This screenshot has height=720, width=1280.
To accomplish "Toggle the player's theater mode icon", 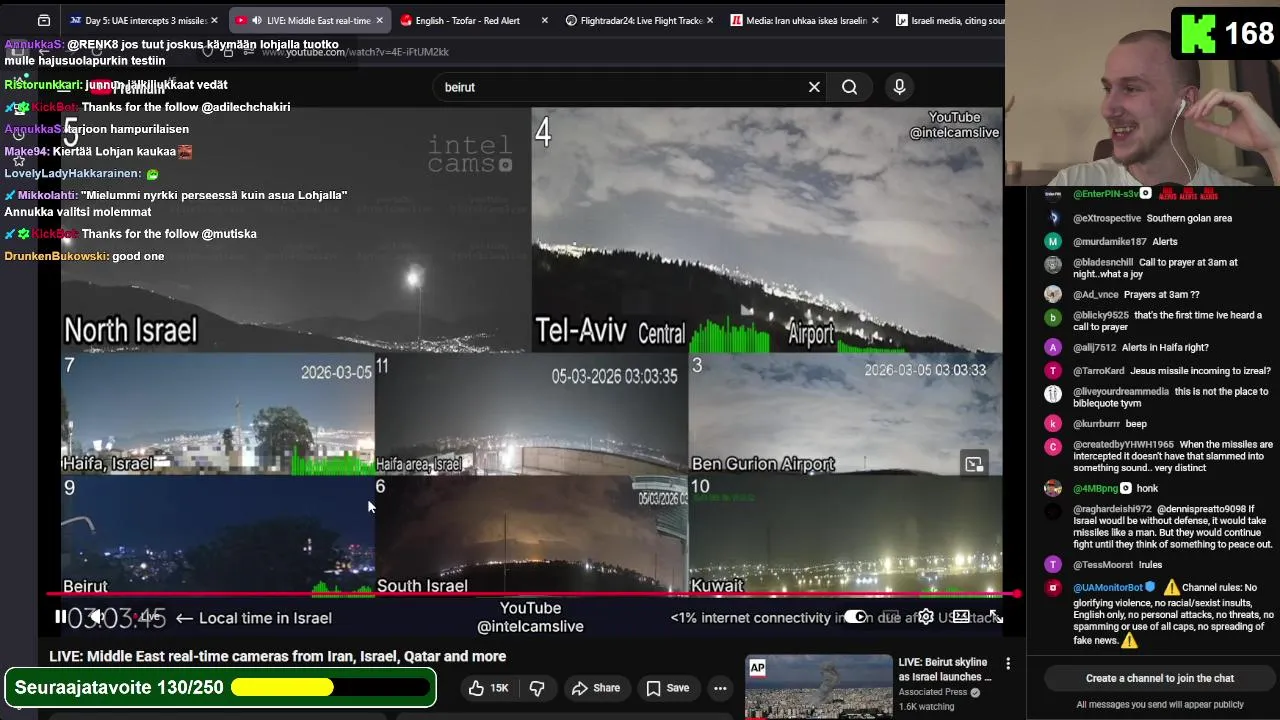I will pos(961,617).
